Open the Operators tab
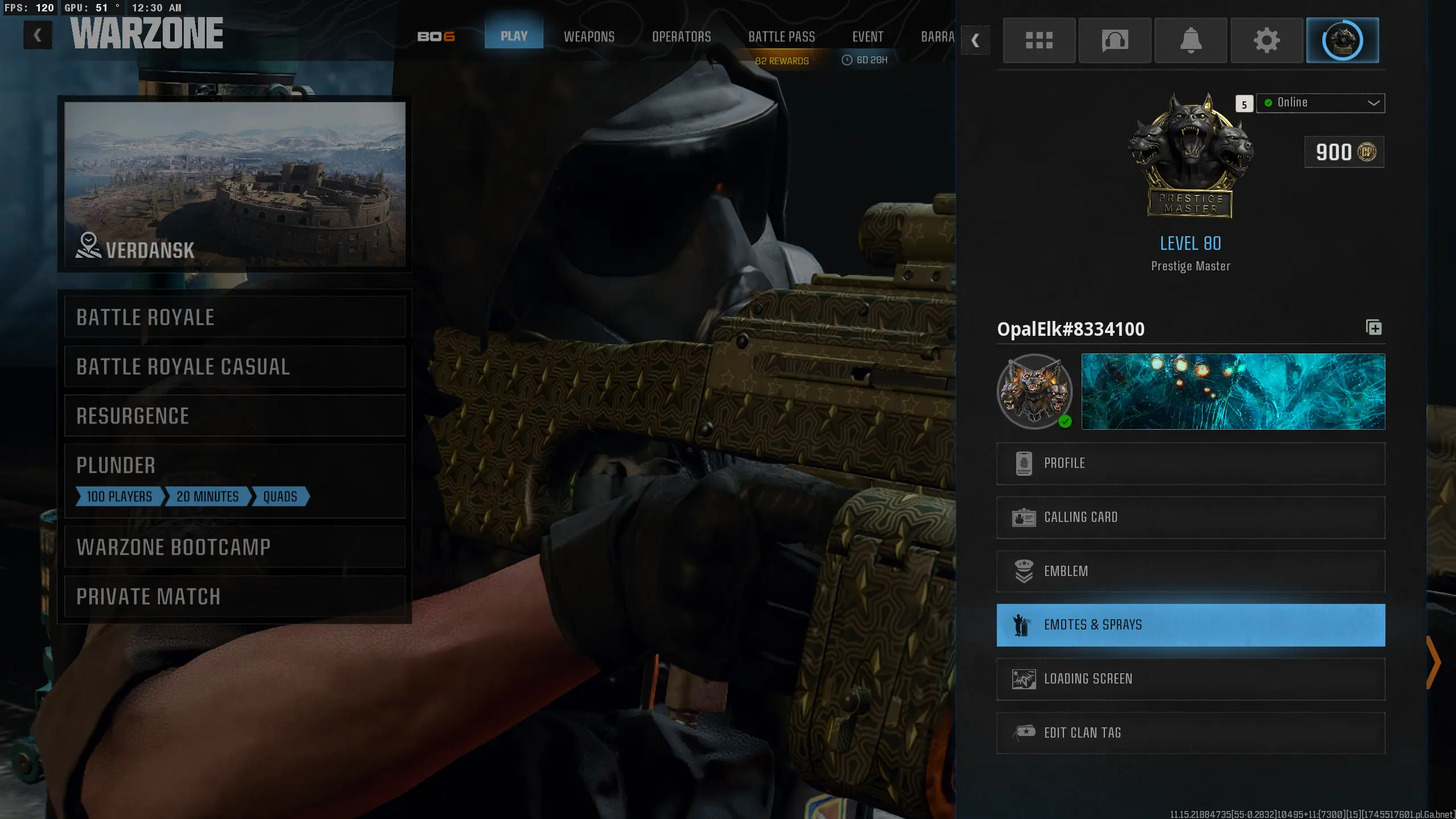 click(681, 36)
